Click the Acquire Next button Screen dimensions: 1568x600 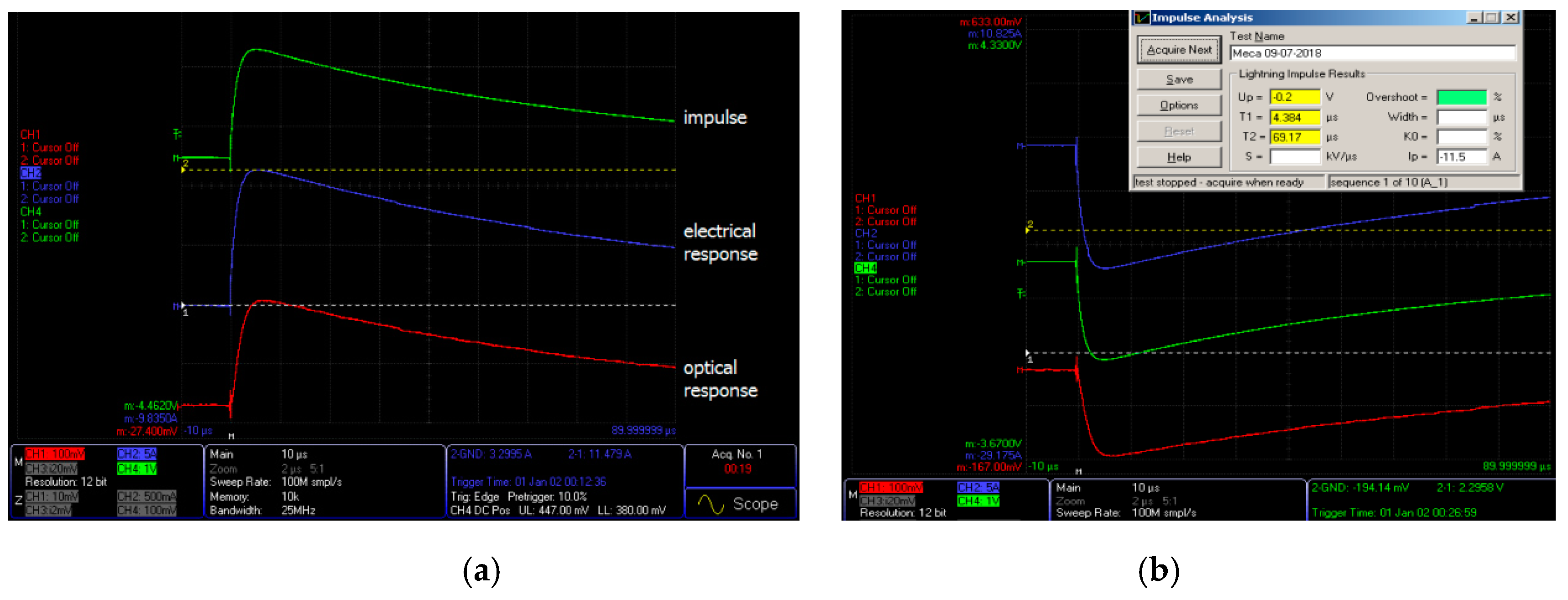[x=1179, y=50]
